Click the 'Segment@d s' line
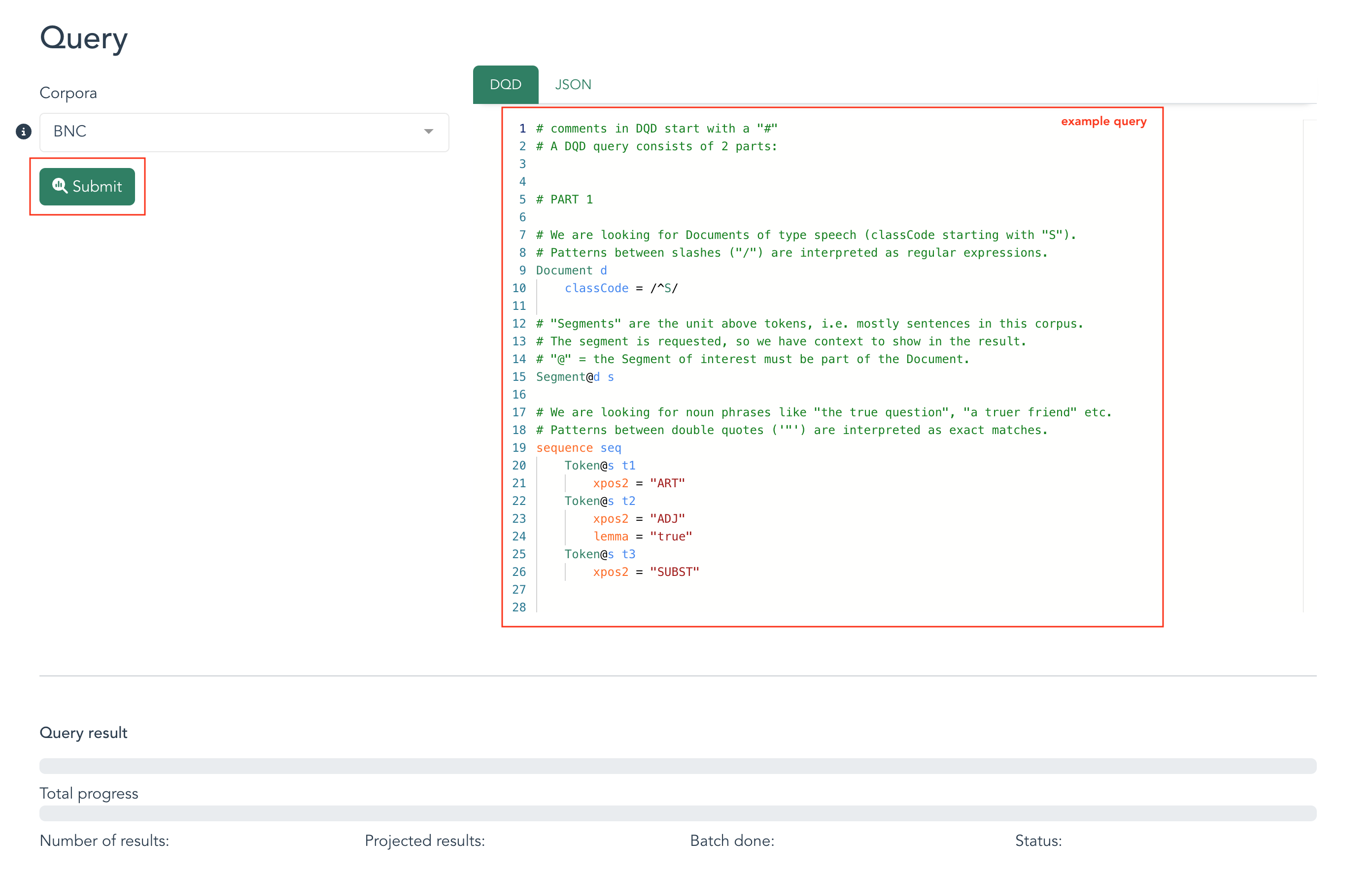 (x=575, y=377)
